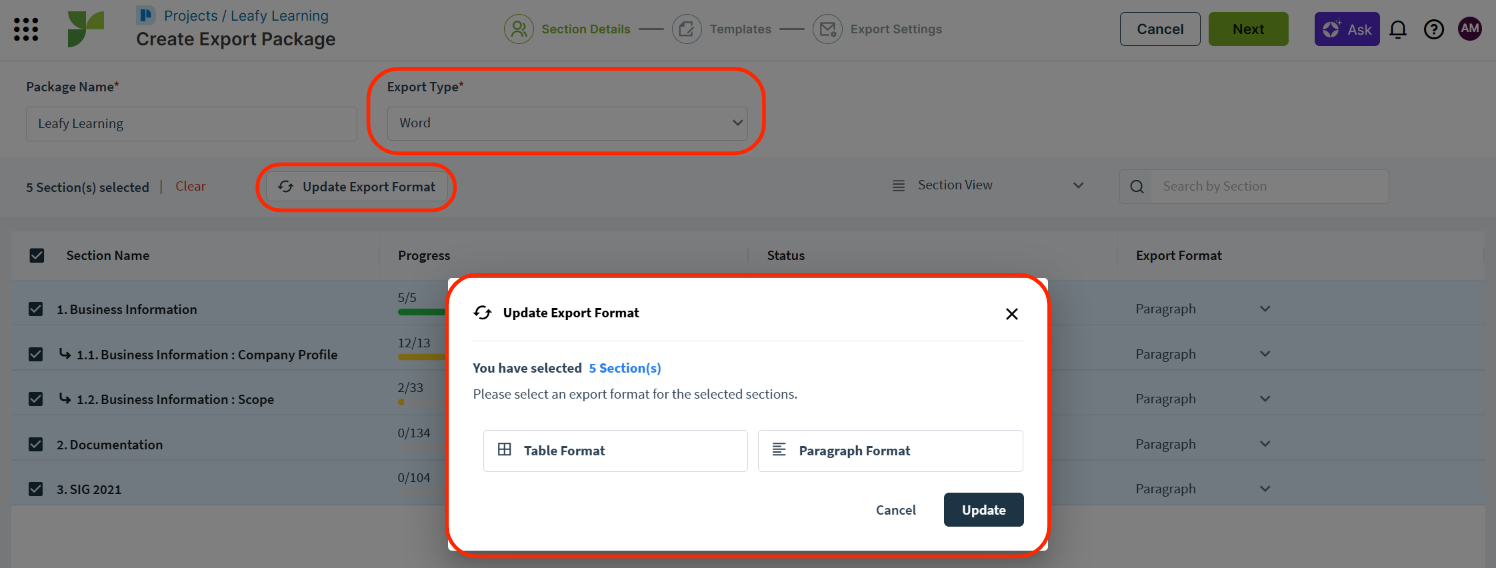Uncheck the 1. Business Information checkbox

(37, 309)
